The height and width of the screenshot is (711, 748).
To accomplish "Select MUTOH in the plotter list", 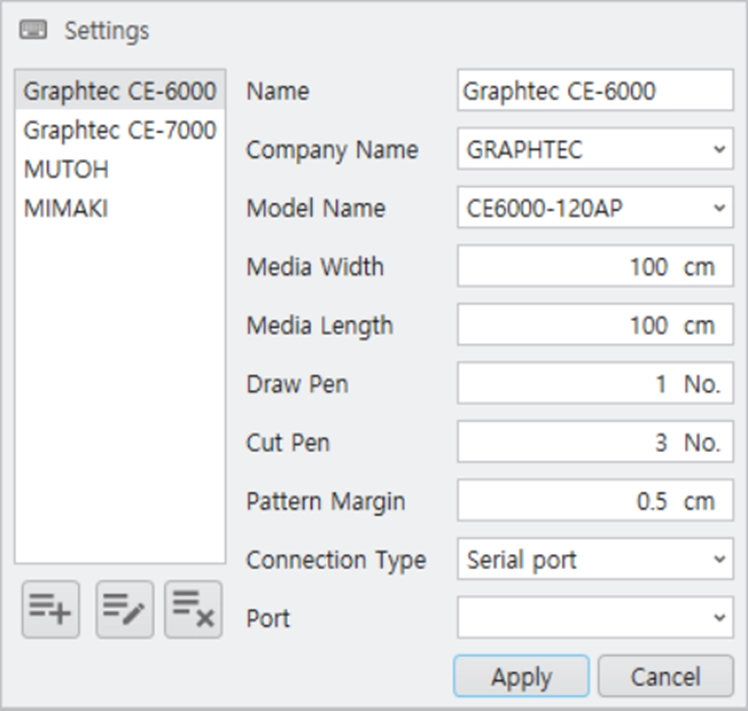I will 120,169.
